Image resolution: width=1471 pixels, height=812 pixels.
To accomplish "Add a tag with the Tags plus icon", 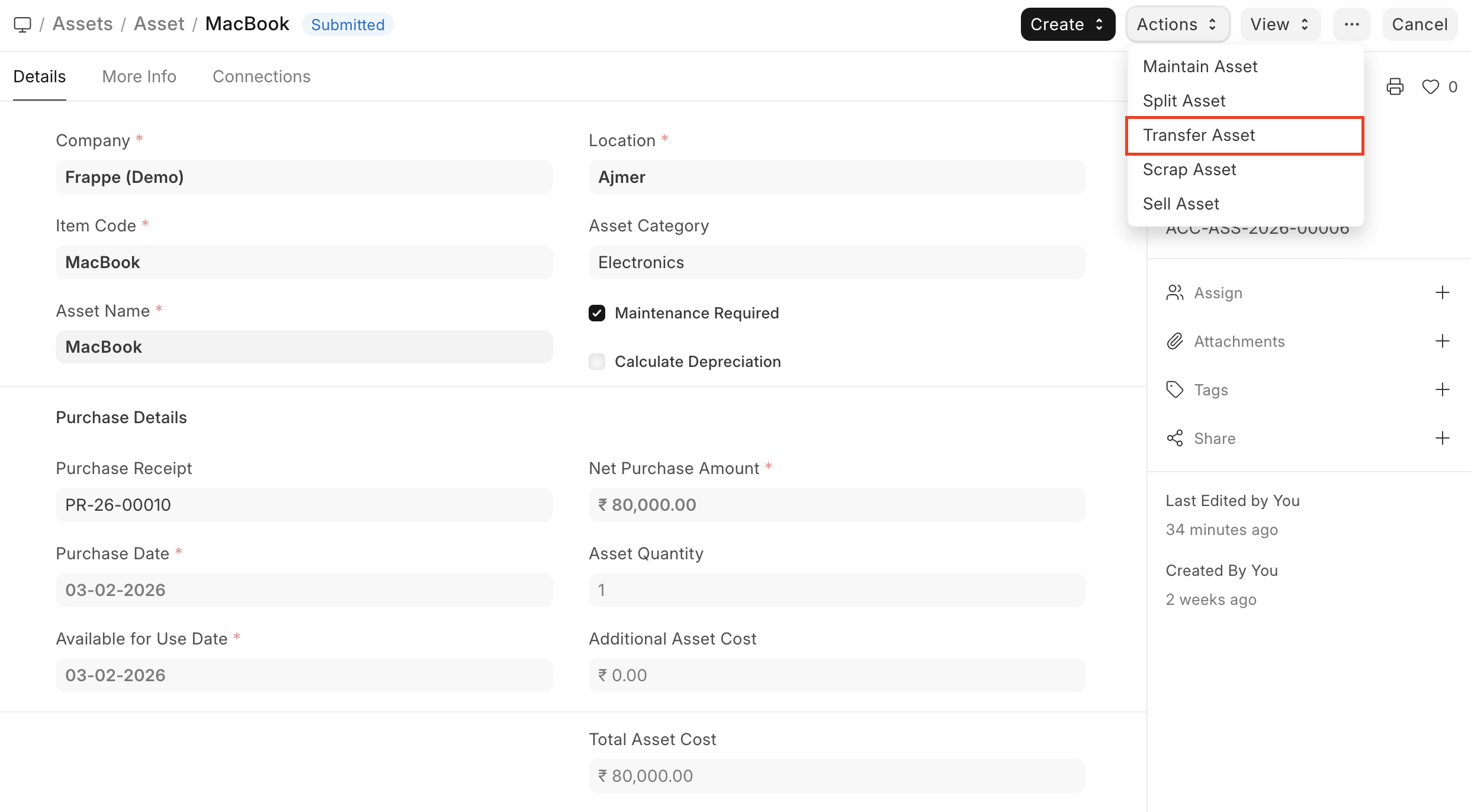I will (1443, 389).
